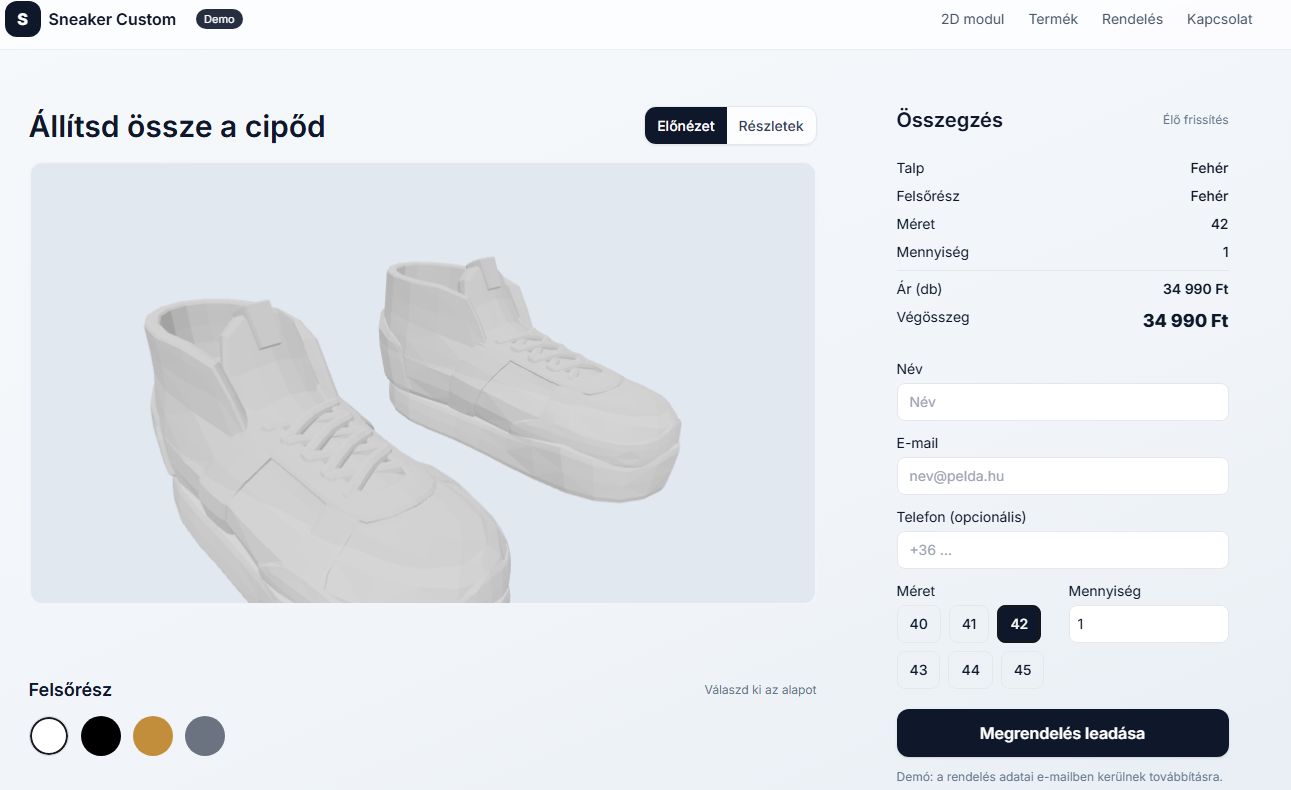Screen dimensions: 1291x790
Task: Pick the black upper color swatch
Action: (x=101, y=736)
